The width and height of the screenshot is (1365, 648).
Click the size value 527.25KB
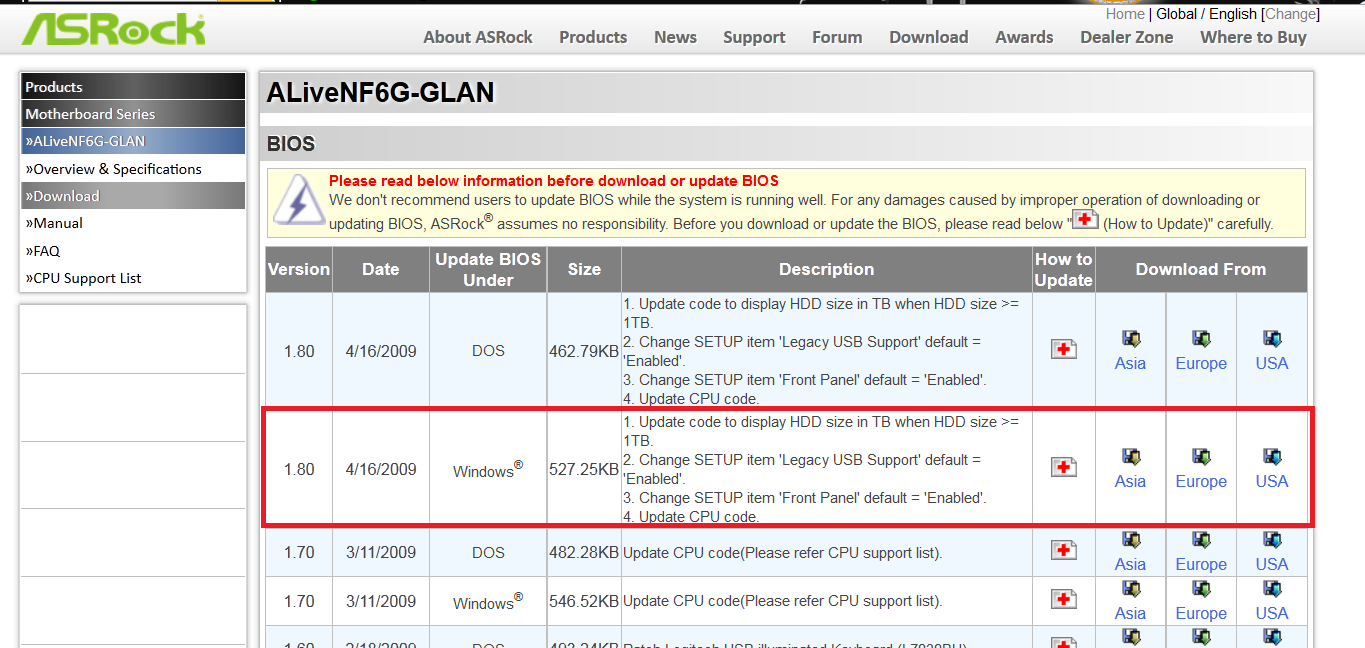coord(584,469)
